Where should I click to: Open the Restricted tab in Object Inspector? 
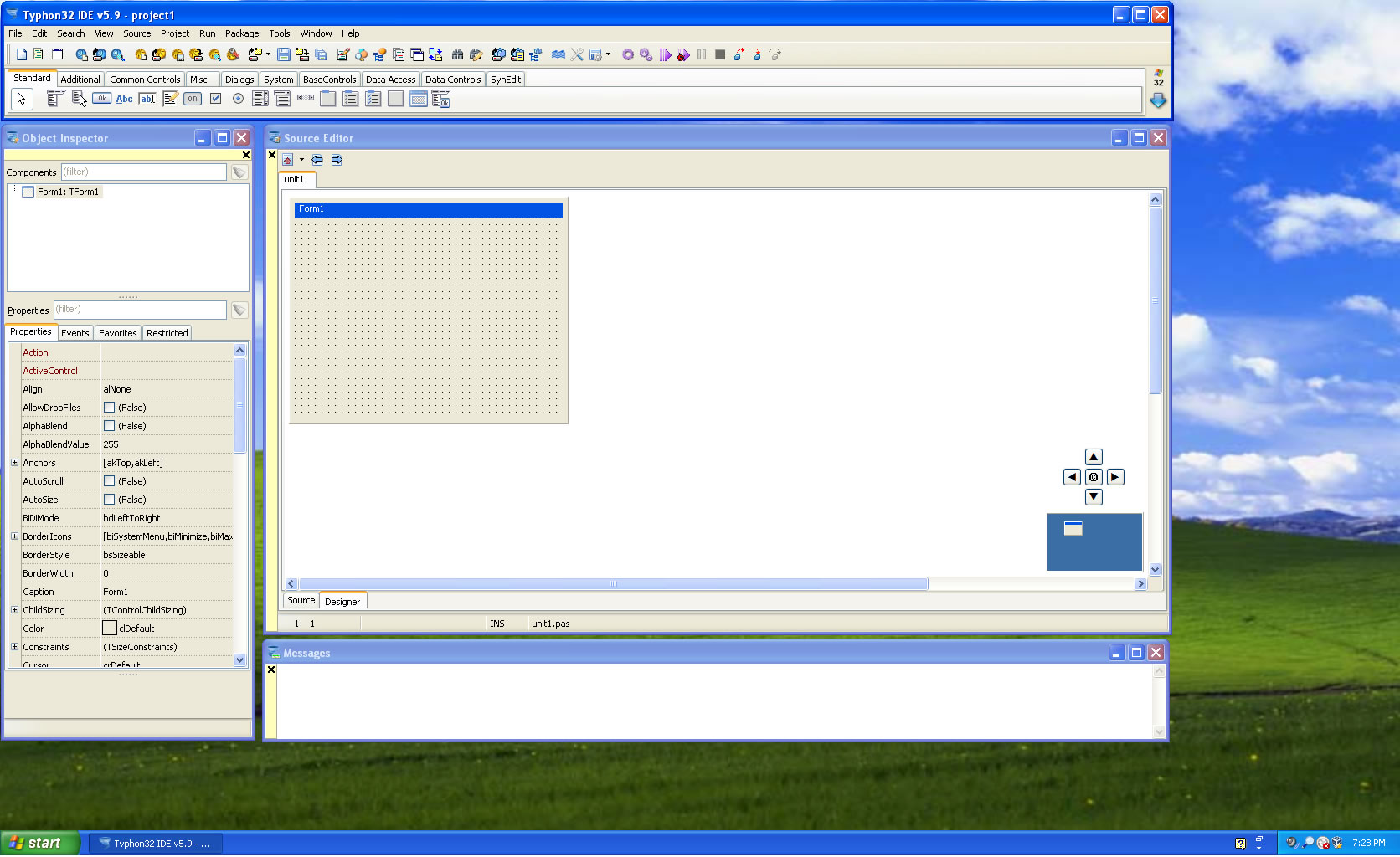[x=167, y=333]
